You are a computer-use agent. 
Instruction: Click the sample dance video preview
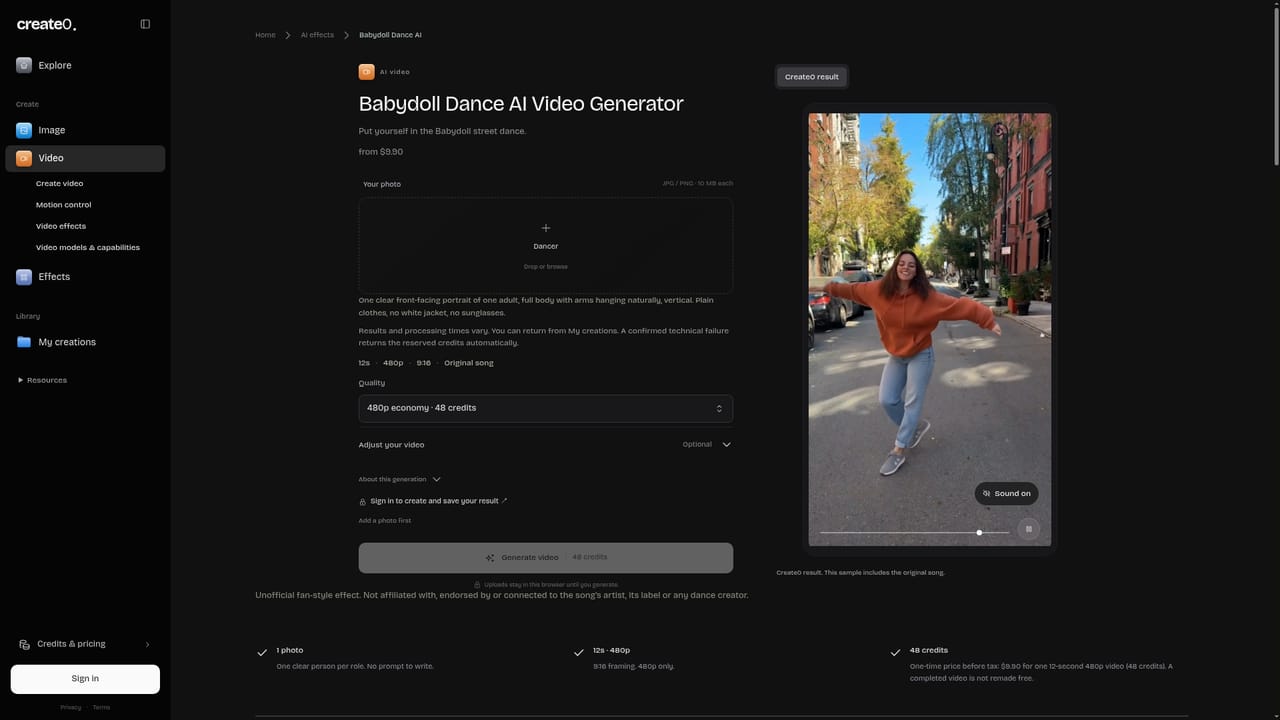[930, 330]
